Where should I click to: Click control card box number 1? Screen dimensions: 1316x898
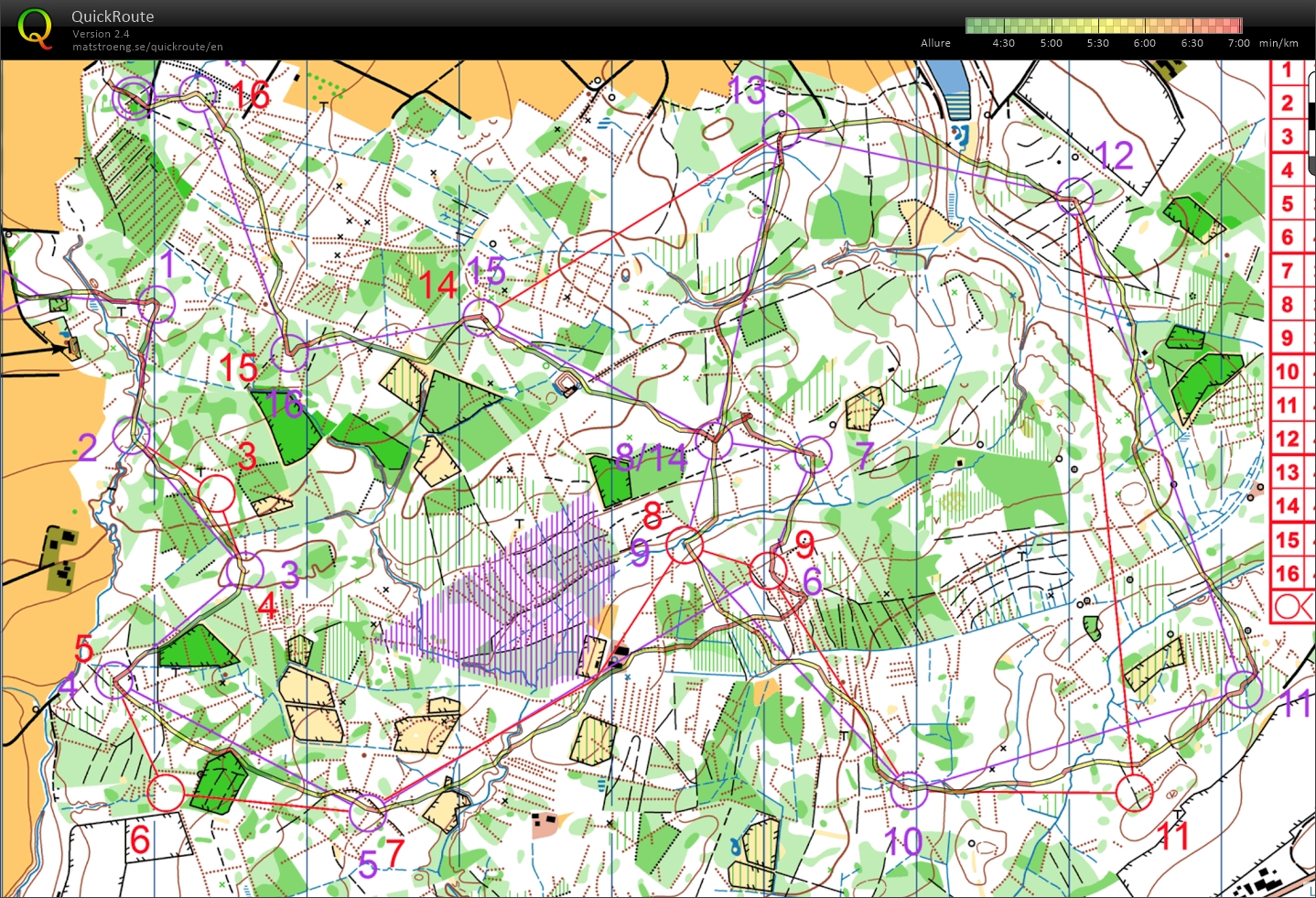pyautogui.click(x=1287, y=70)
